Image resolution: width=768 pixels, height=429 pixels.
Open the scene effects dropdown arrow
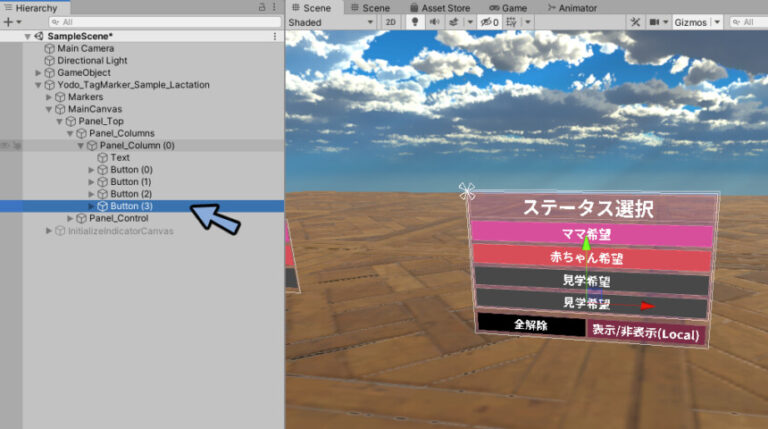(470, 23)
